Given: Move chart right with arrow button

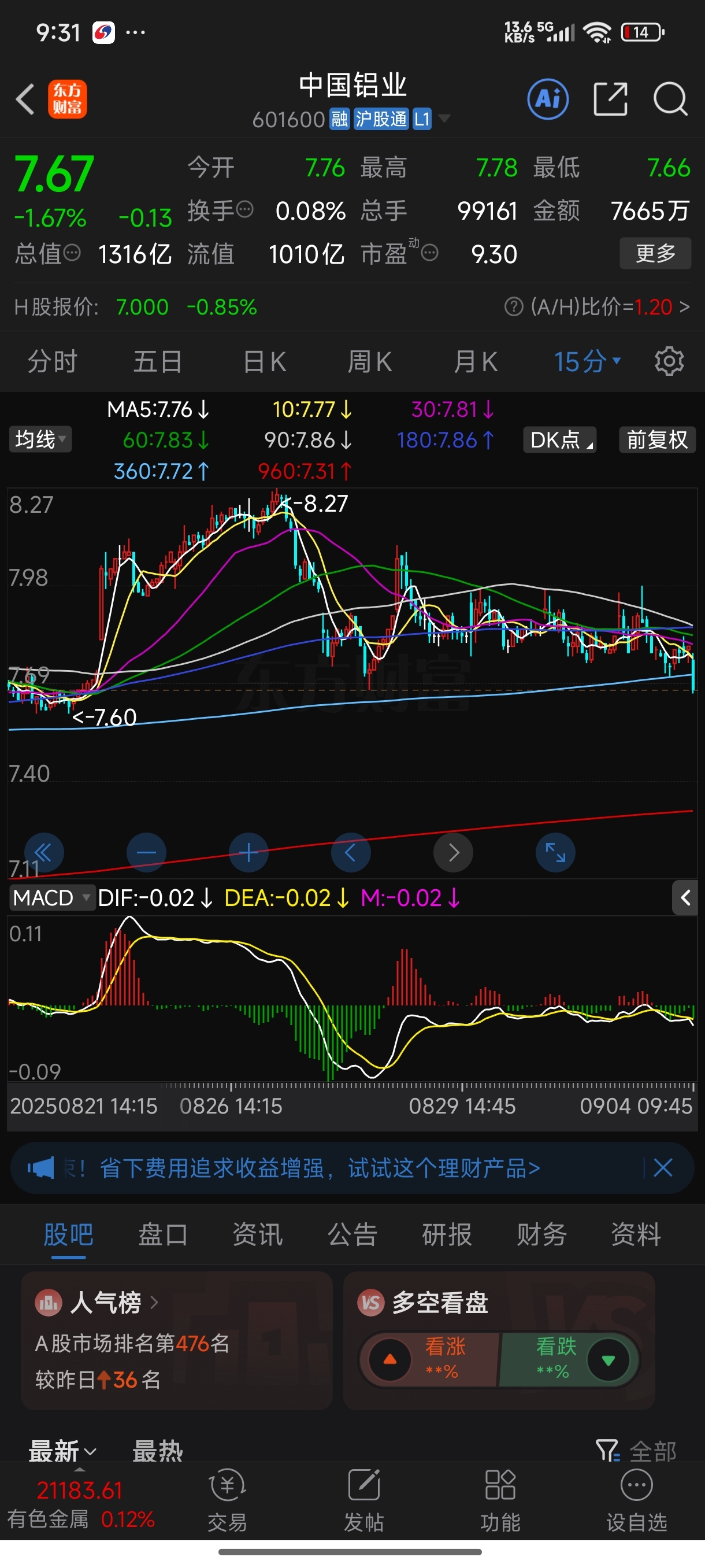Looking at the screenshot, I should point(453,852).
